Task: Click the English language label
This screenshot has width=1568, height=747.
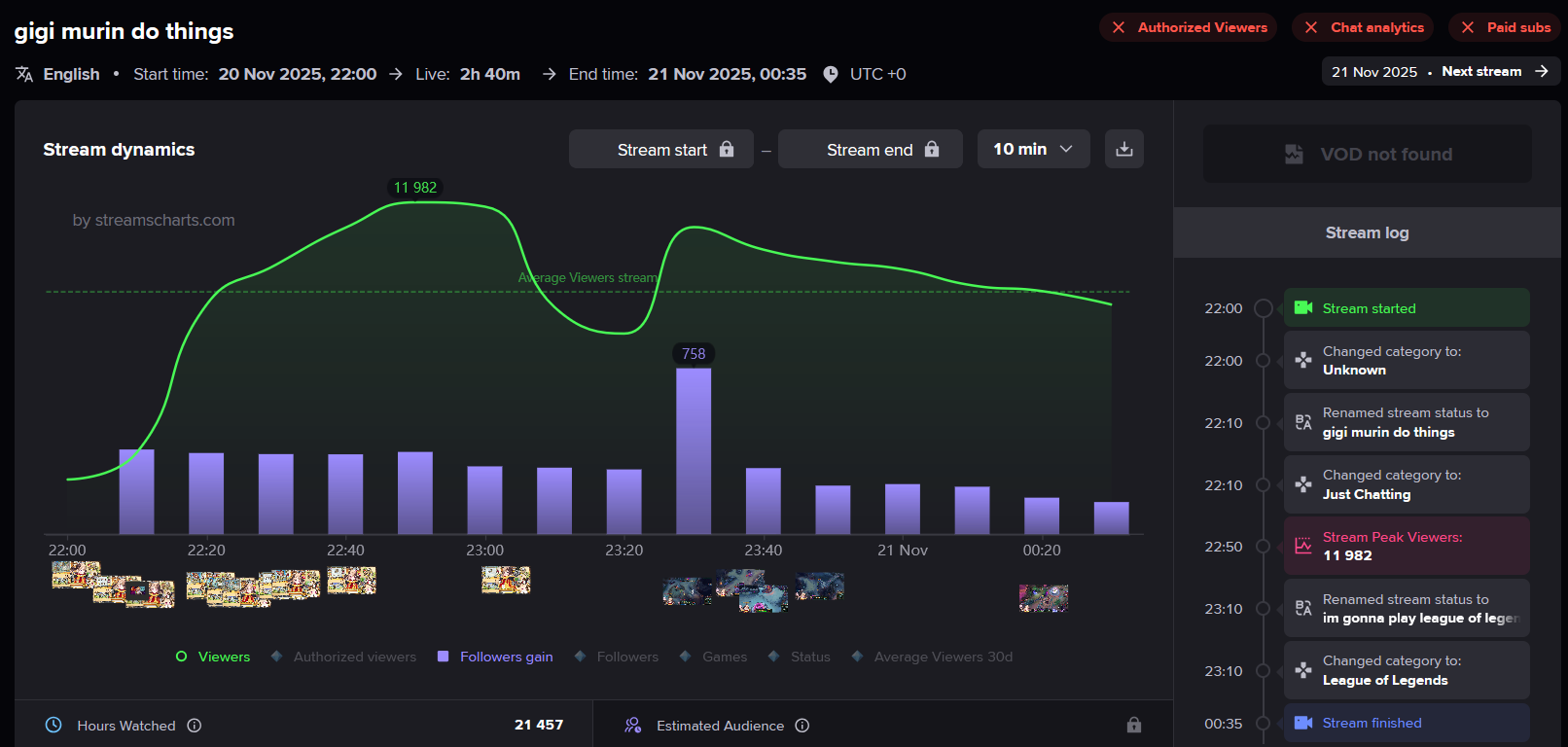Action: point(71,74)
